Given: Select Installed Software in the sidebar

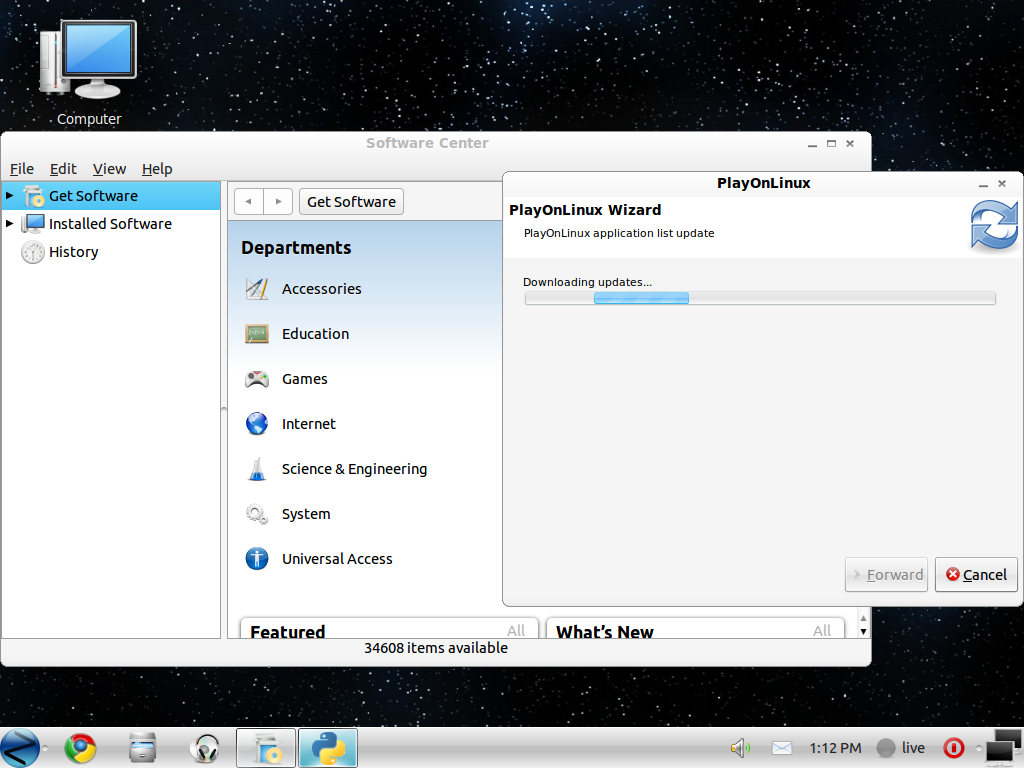Looking at the screenshot, I should coord(110,224).
